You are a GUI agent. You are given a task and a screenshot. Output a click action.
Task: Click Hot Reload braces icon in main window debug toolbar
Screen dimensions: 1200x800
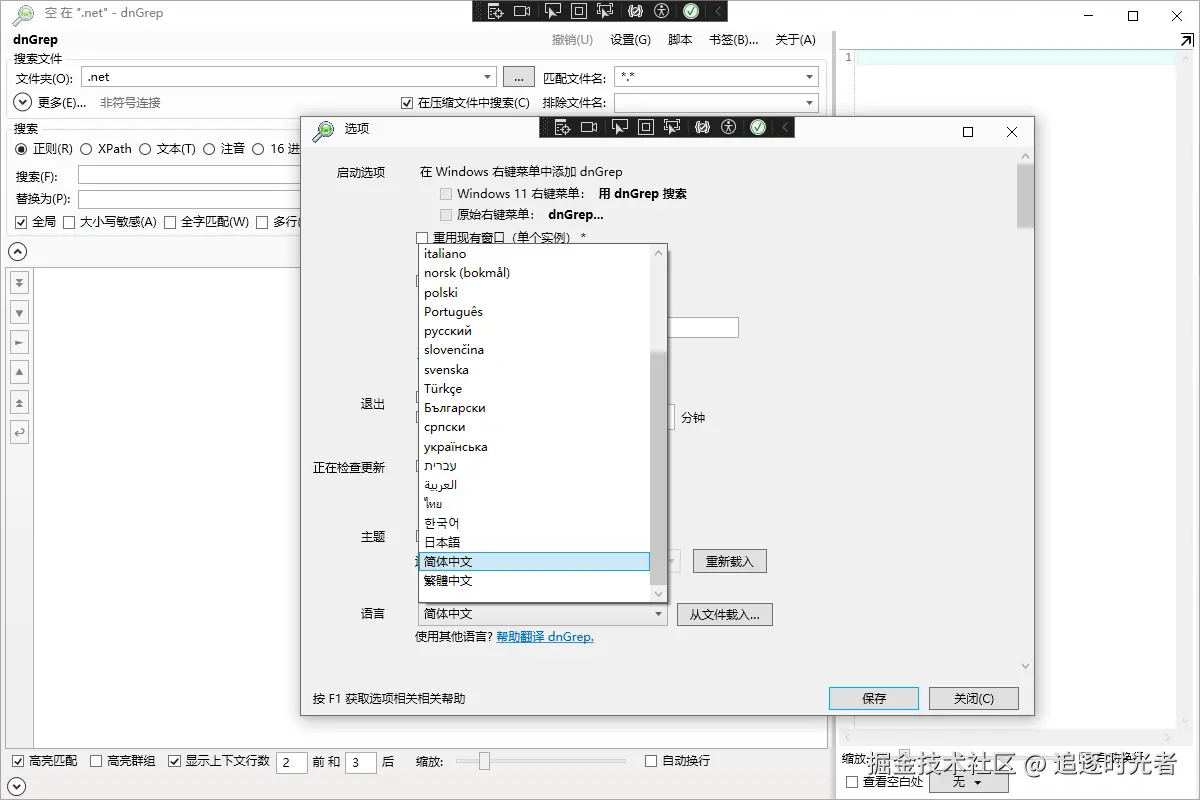[x=635, y=11]
